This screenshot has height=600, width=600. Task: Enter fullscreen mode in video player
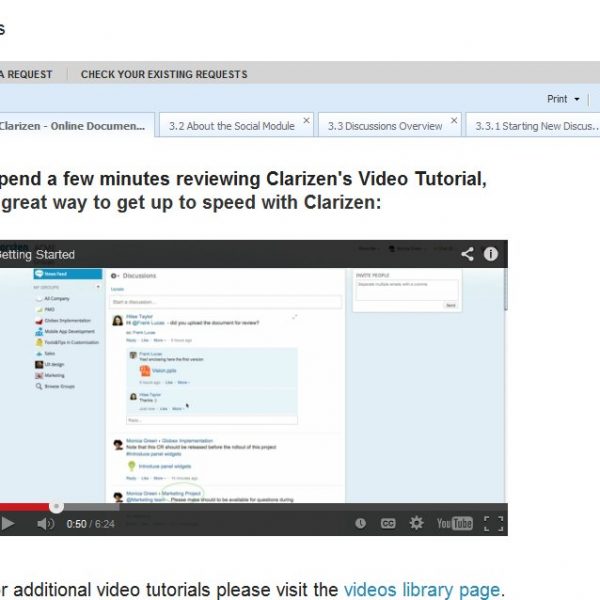click(494, 523)
